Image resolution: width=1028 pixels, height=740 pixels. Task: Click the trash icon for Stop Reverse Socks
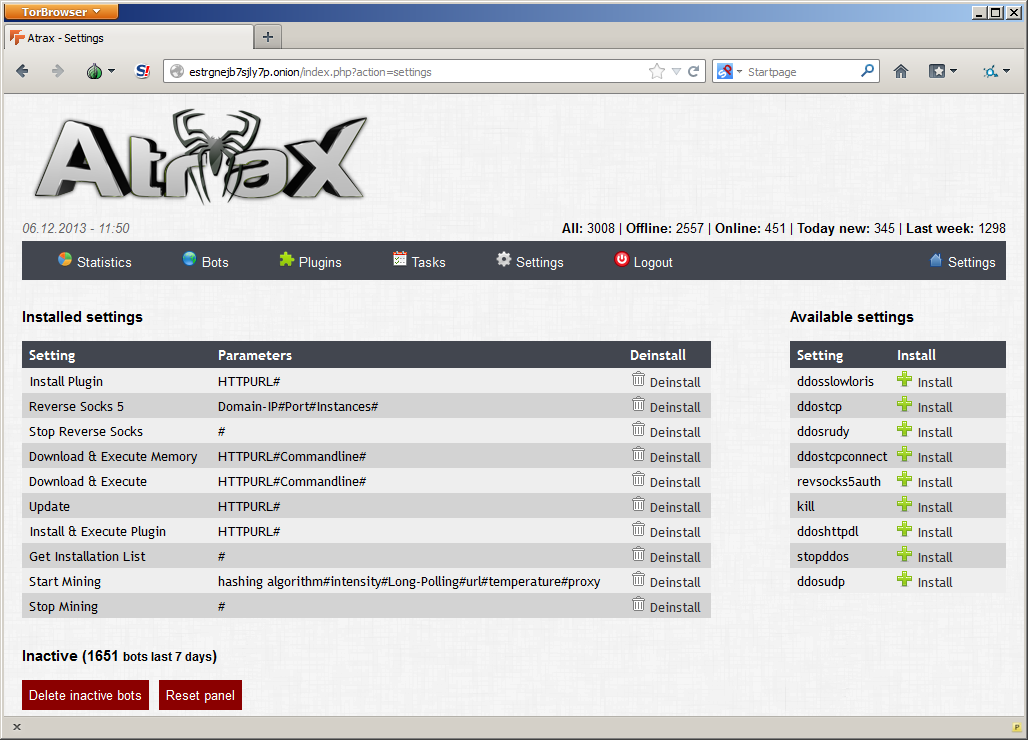click(x=638, y=429)
